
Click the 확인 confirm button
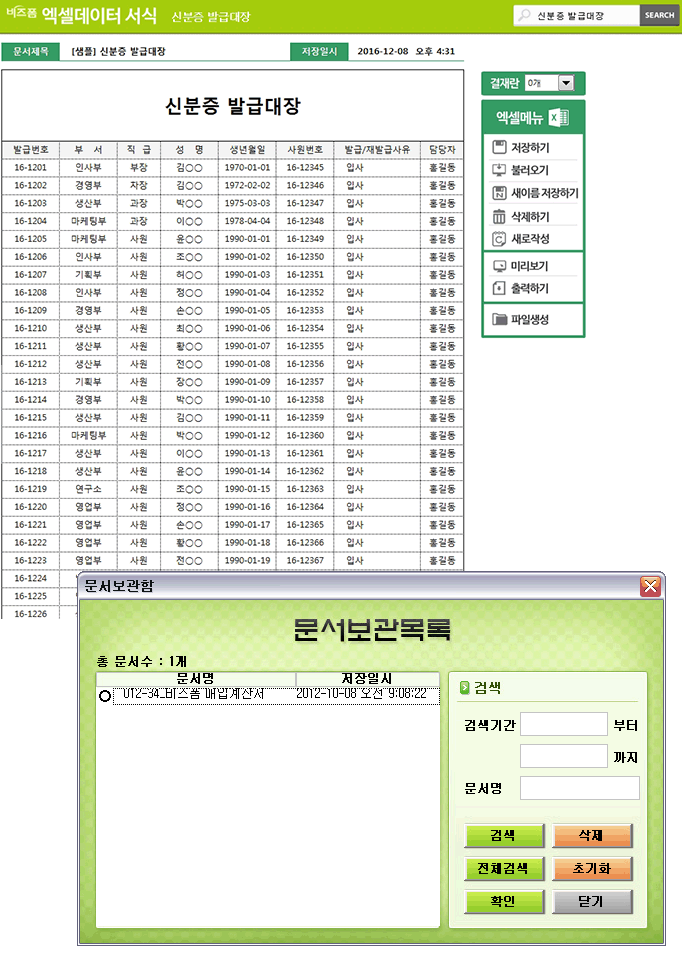[x=504, y=902]
